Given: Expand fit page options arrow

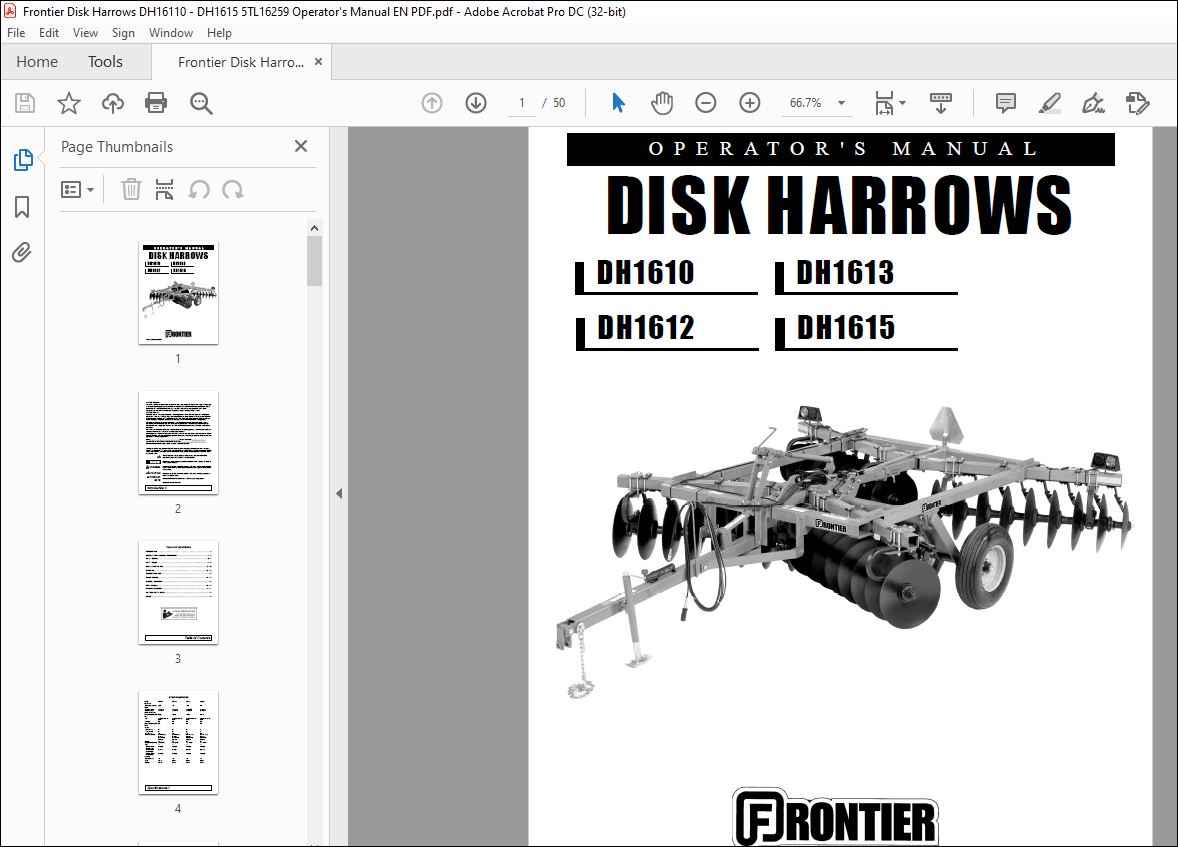Looking at the screenshot, I should pyautogui.click(x=902, y=103).
